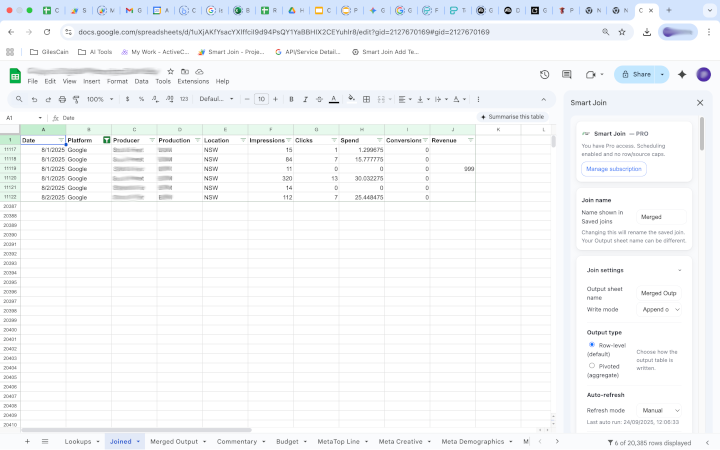Format as percent
Screen dimensions: 720x450
coord(141,99)
